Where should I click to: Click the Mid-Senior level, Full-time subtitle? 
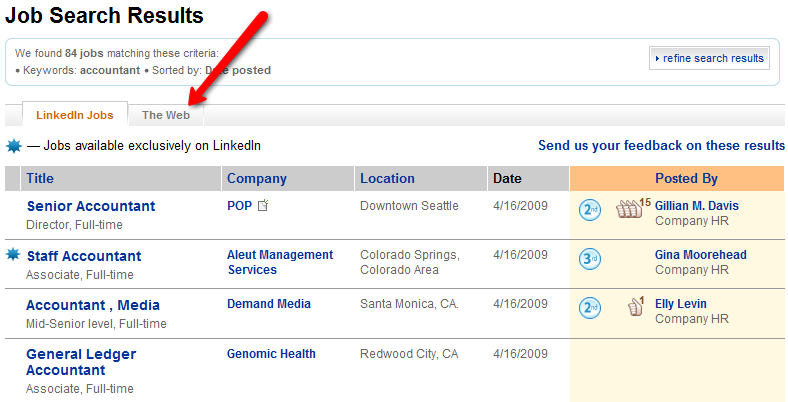(96, 324)
